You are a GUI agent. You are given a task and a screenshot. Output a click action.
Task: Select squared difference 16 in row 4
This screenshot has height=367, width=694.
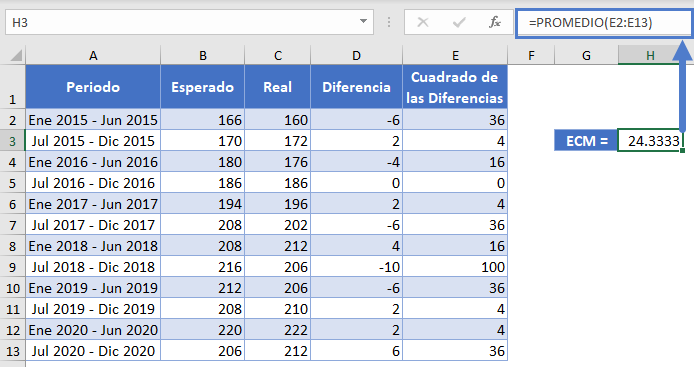[x=455, y=162]
